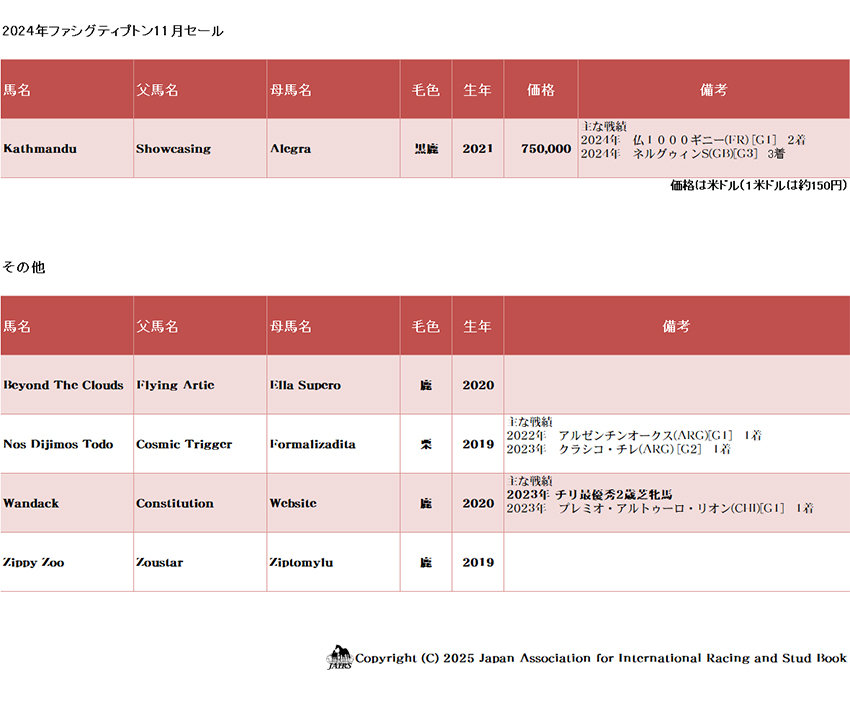Click sire name Flying Artie

pos(175,385)
